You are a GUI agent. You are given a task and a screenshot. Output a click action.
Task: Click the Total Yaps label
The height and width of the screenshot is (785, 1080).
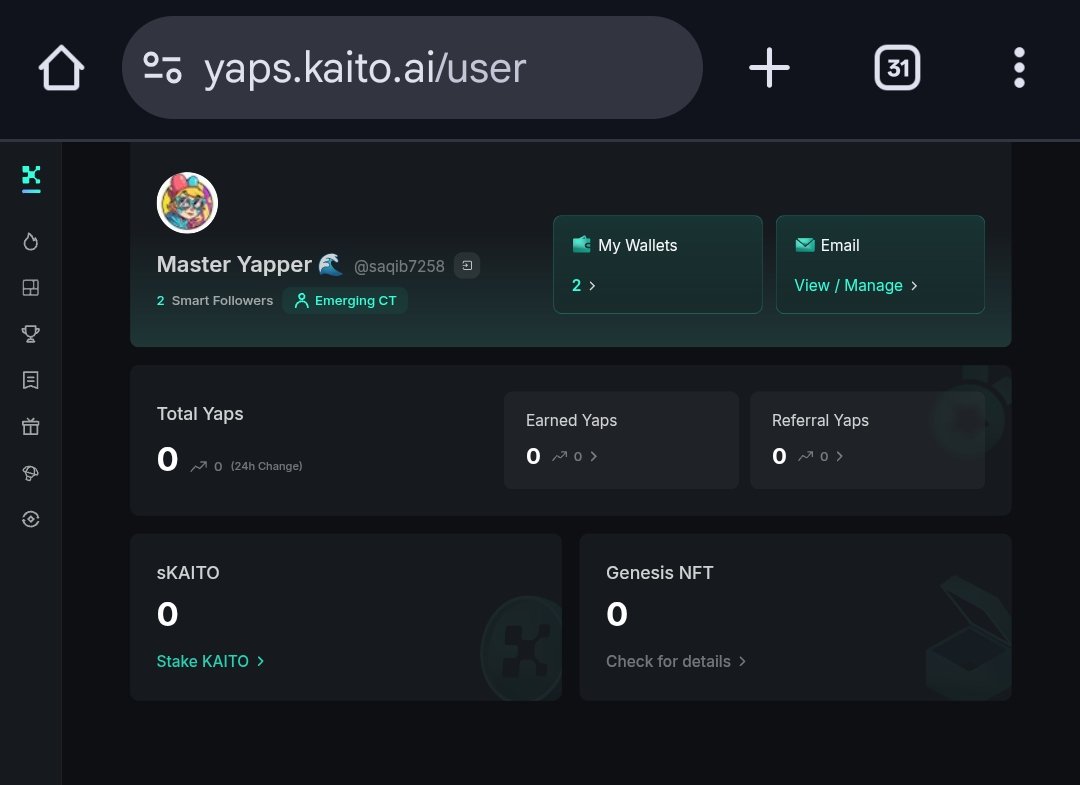coord(200,414)
